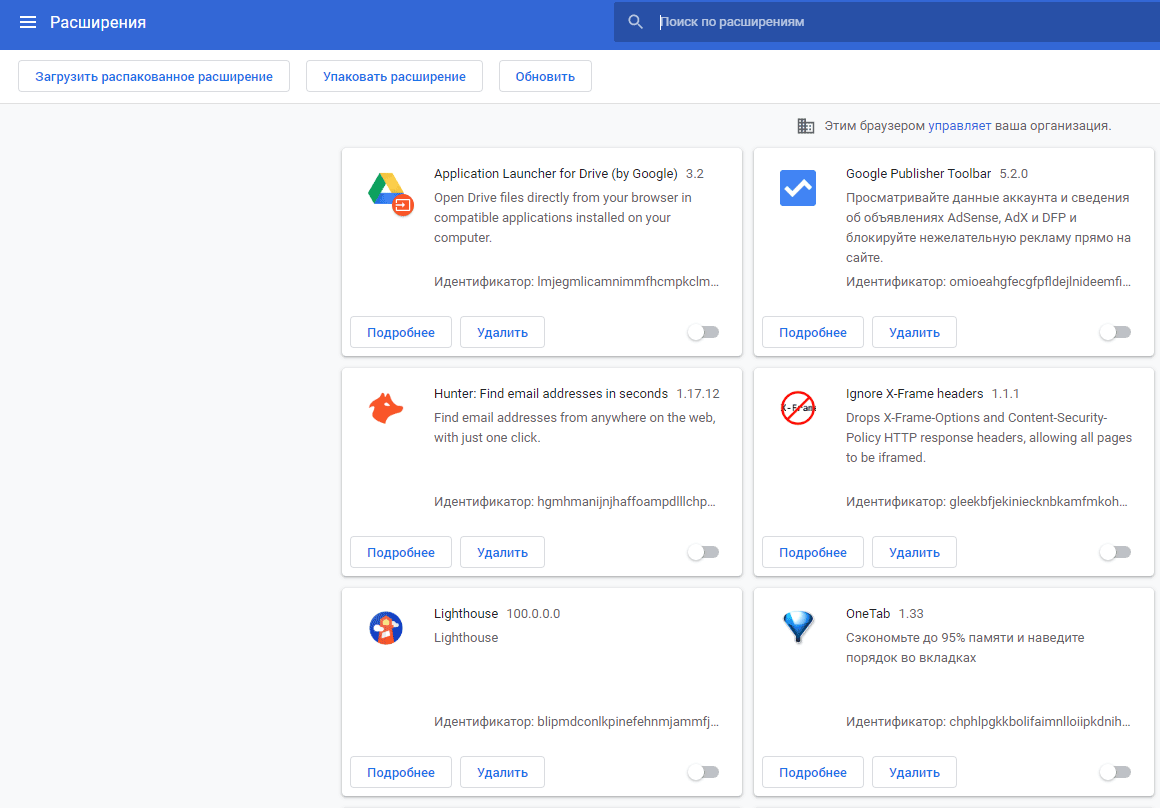This screenshot has height=808, width=1160.
Task: Click the Hunter fox icon
Action: tap(386, 408)
